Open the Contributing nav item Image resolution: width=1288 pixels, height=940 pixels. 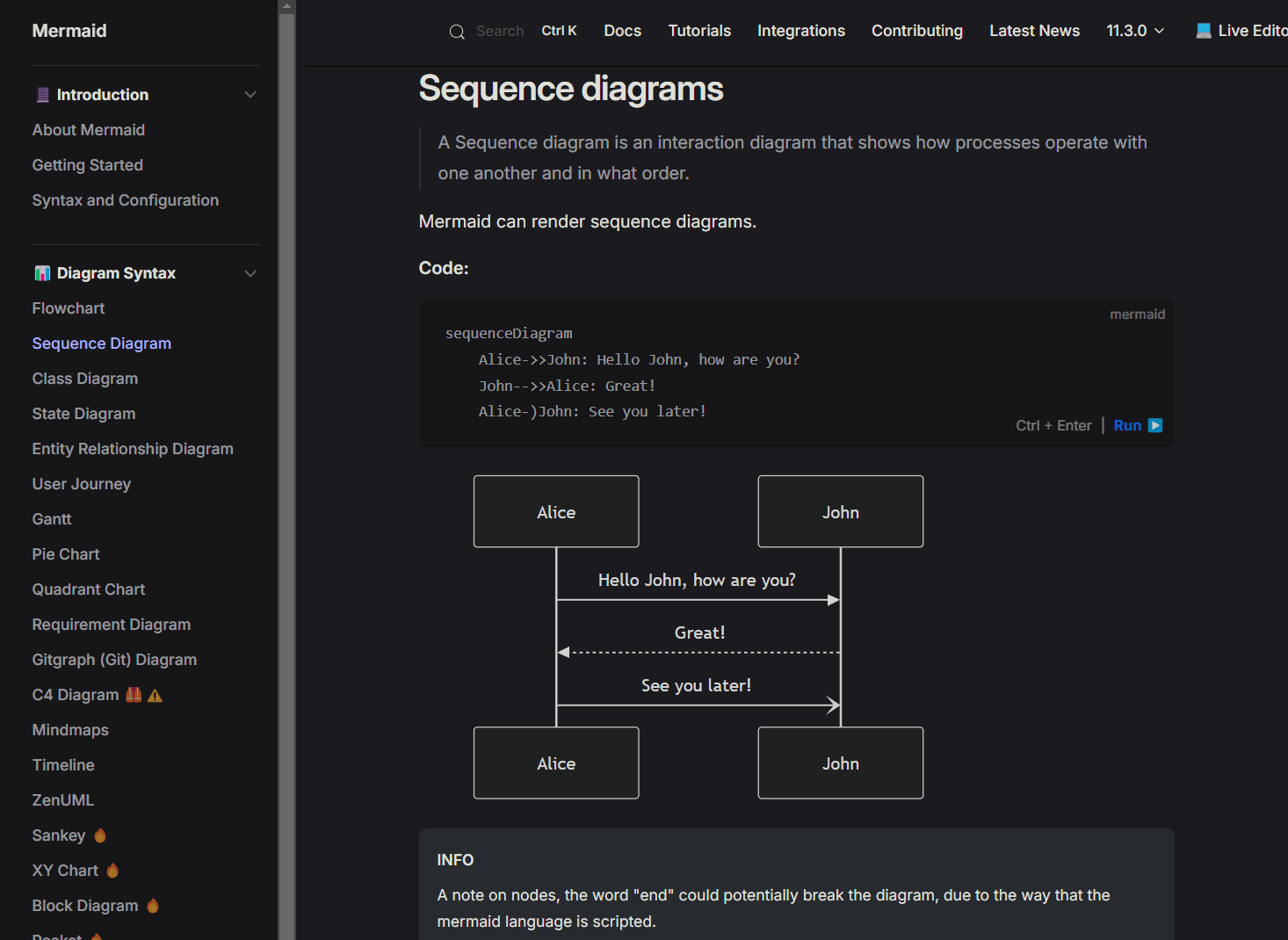917,31
